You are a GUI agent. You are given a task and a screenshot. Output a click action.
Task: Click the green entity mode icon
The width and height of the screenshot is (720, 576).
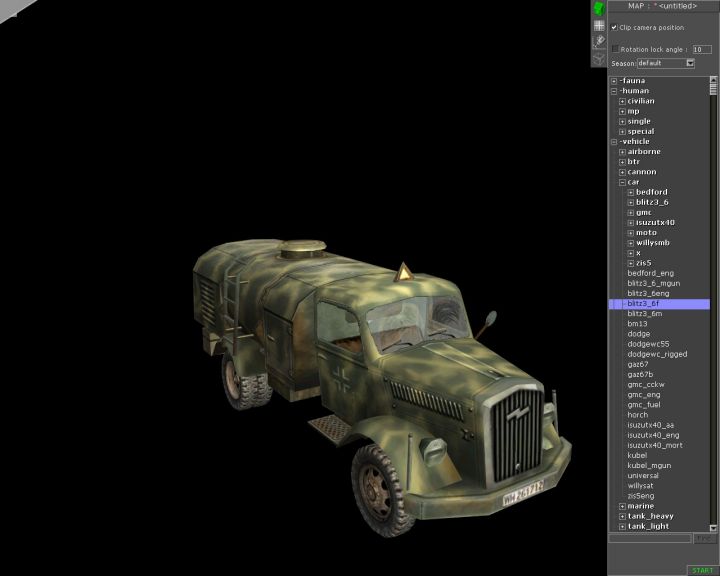click(x=599, y=9)
